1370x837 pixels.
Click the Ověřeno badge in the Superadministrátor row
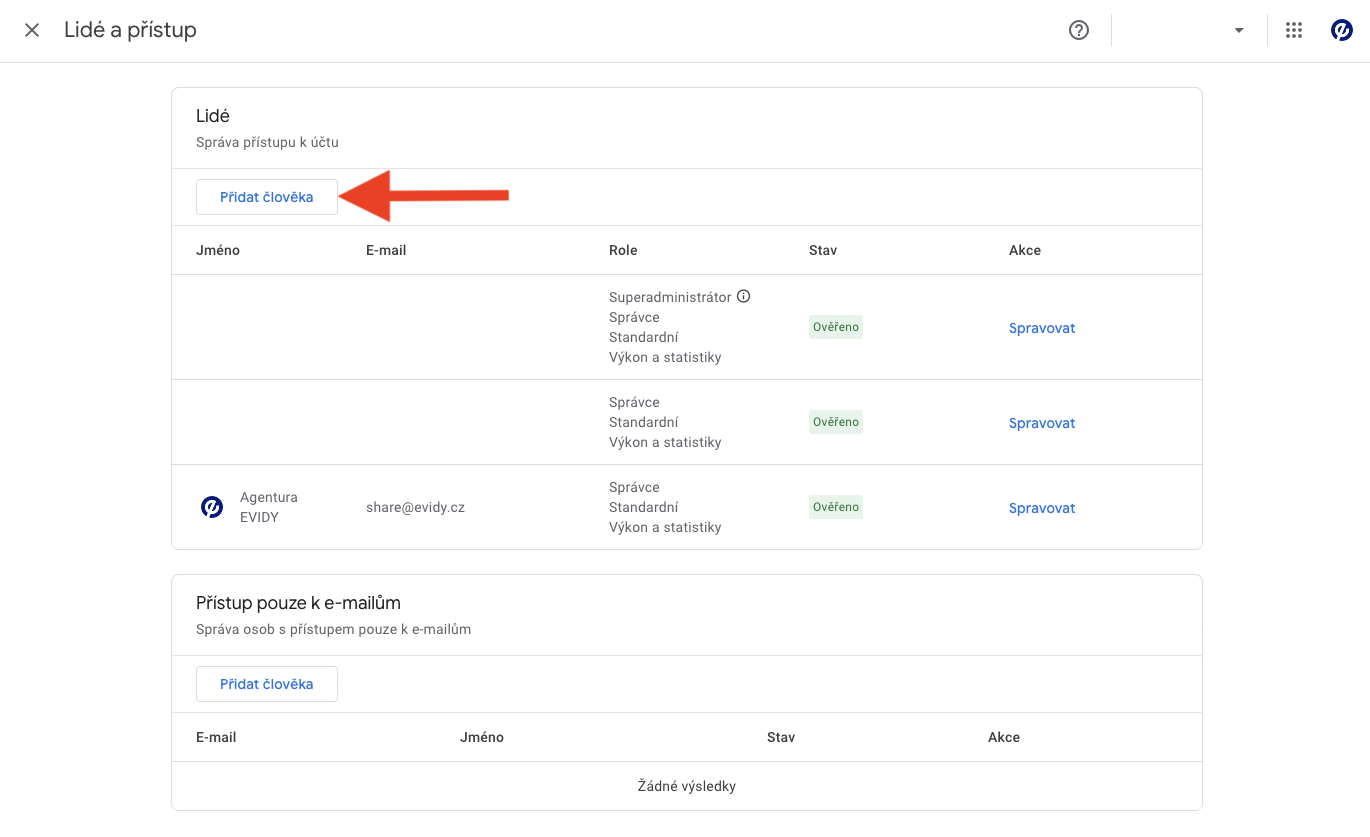[835, 327]
